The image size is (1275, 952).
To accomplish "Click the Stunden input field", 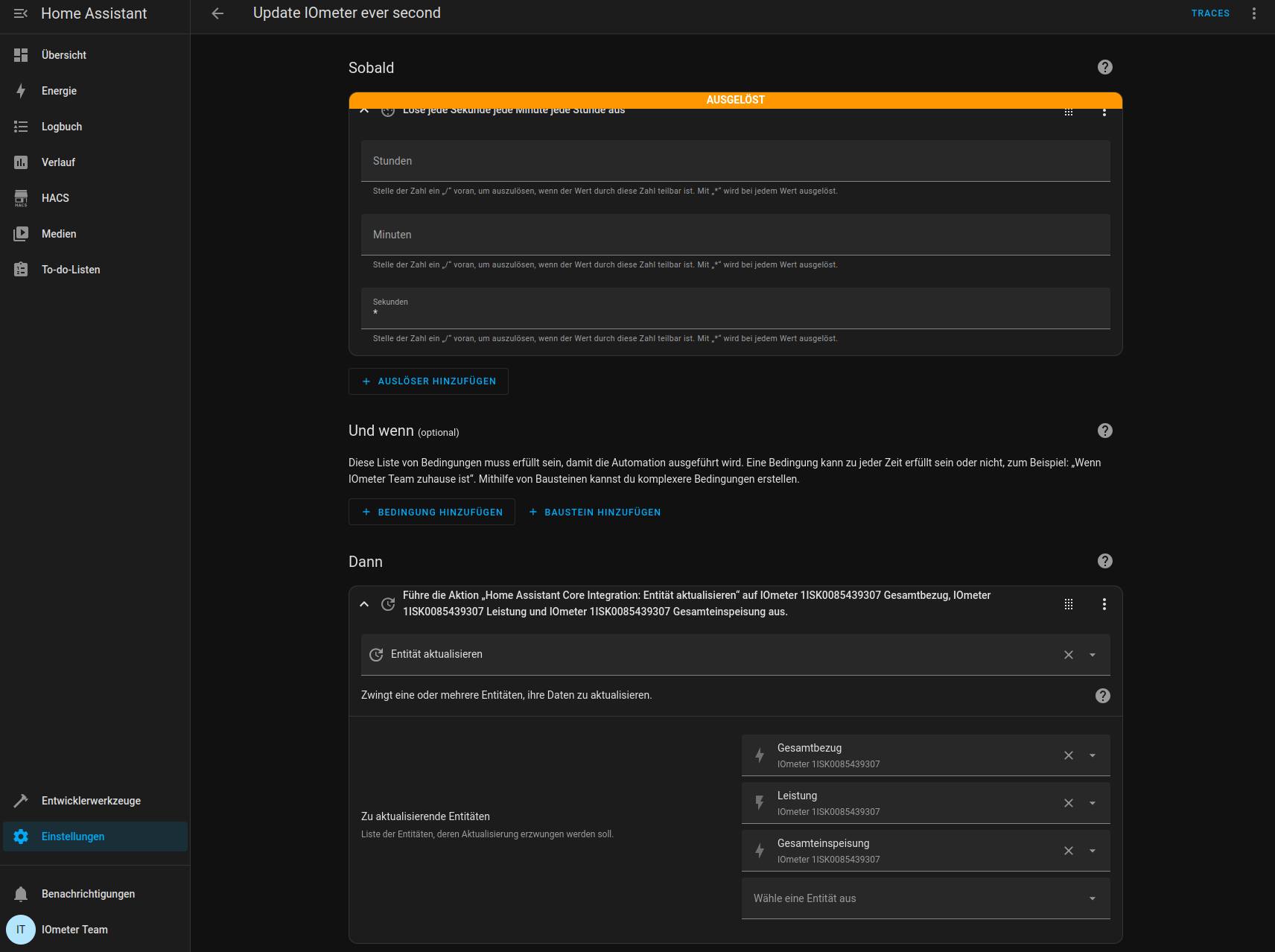I will click(x=736, y=161).
